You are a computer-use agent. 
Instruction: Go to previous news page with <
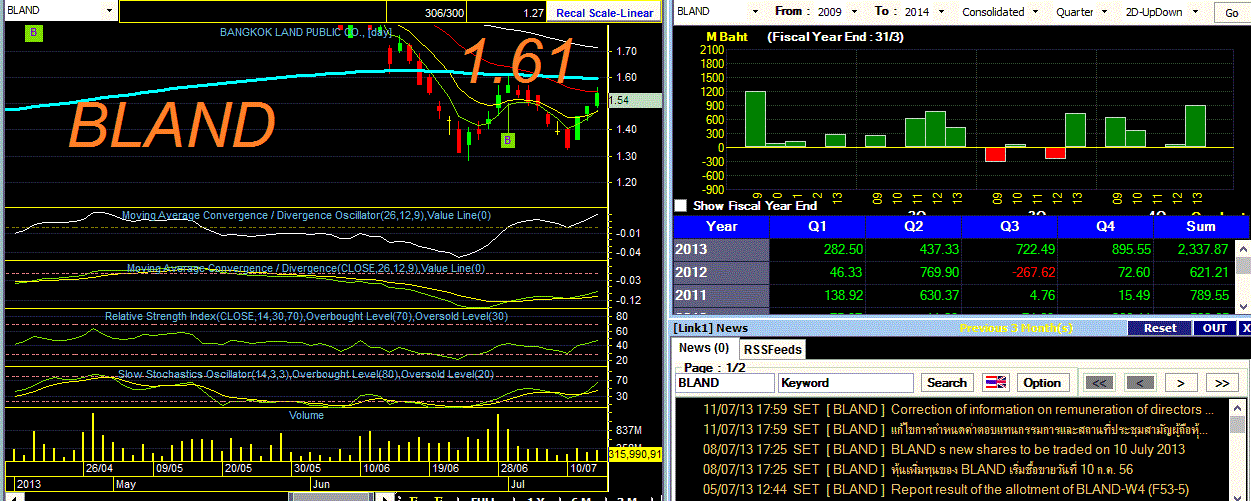pos(1141,382)
